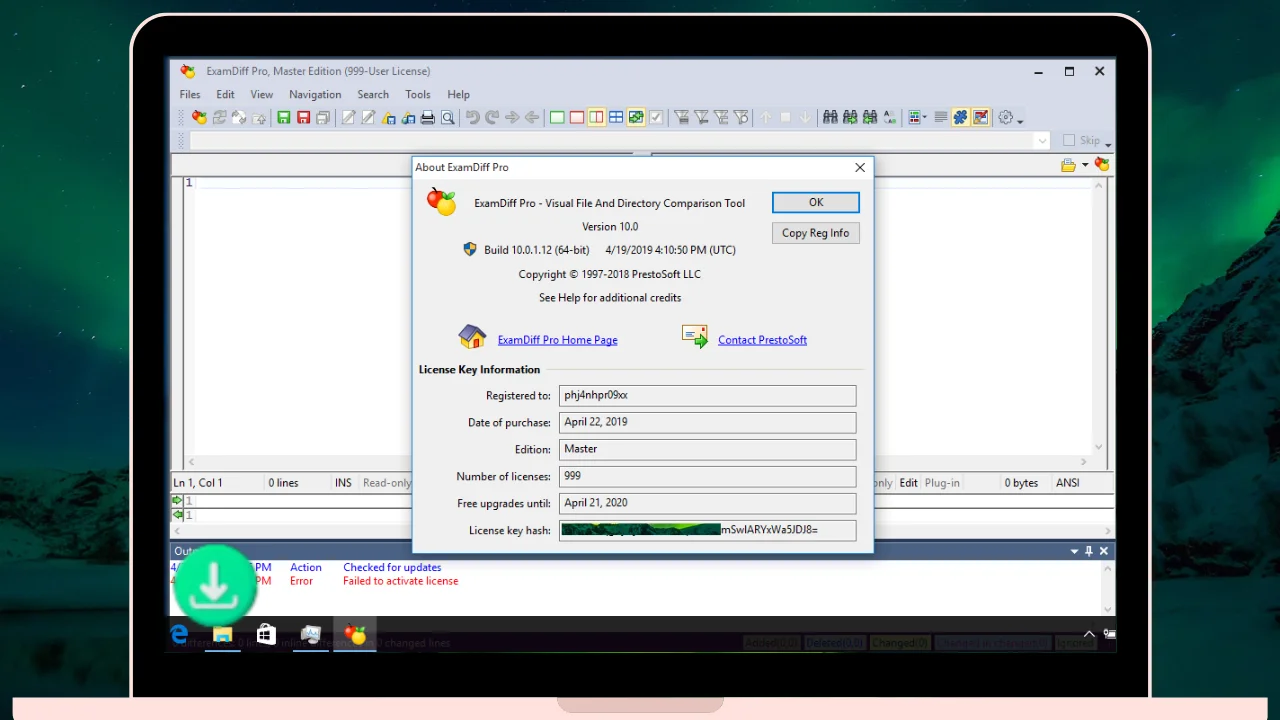The height and width of the screenshot is (720, 1280).
Task: Close the Output panel
Action: click(x=1104, y=551)
